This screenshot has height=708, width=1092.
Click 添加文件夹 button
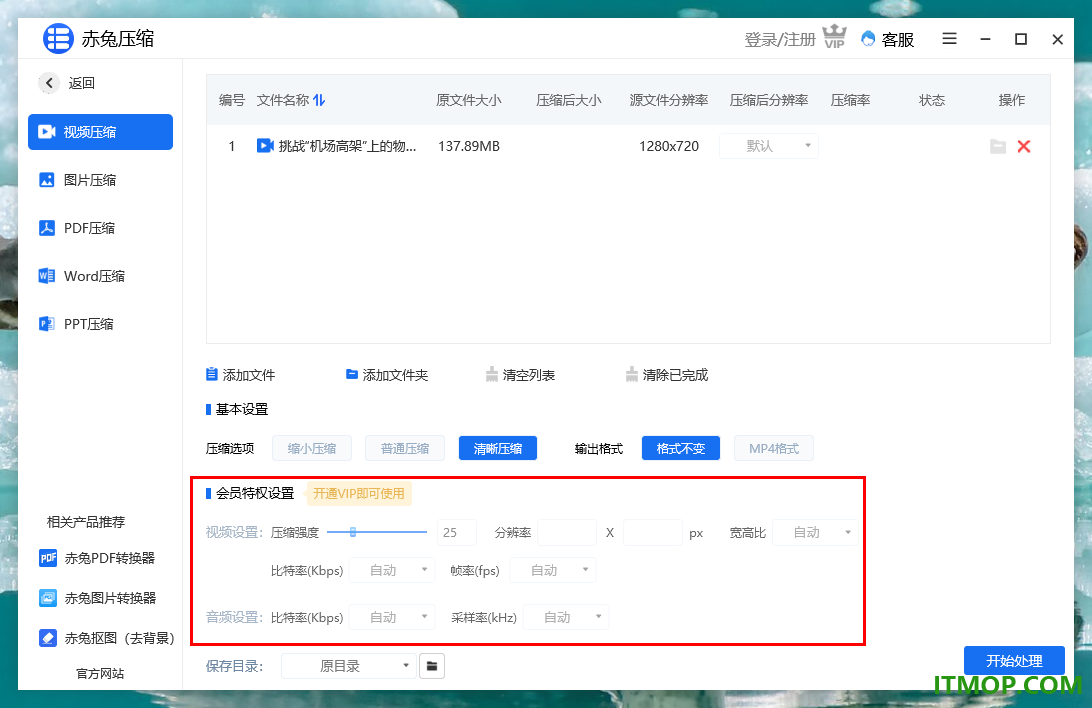point(387,375)
